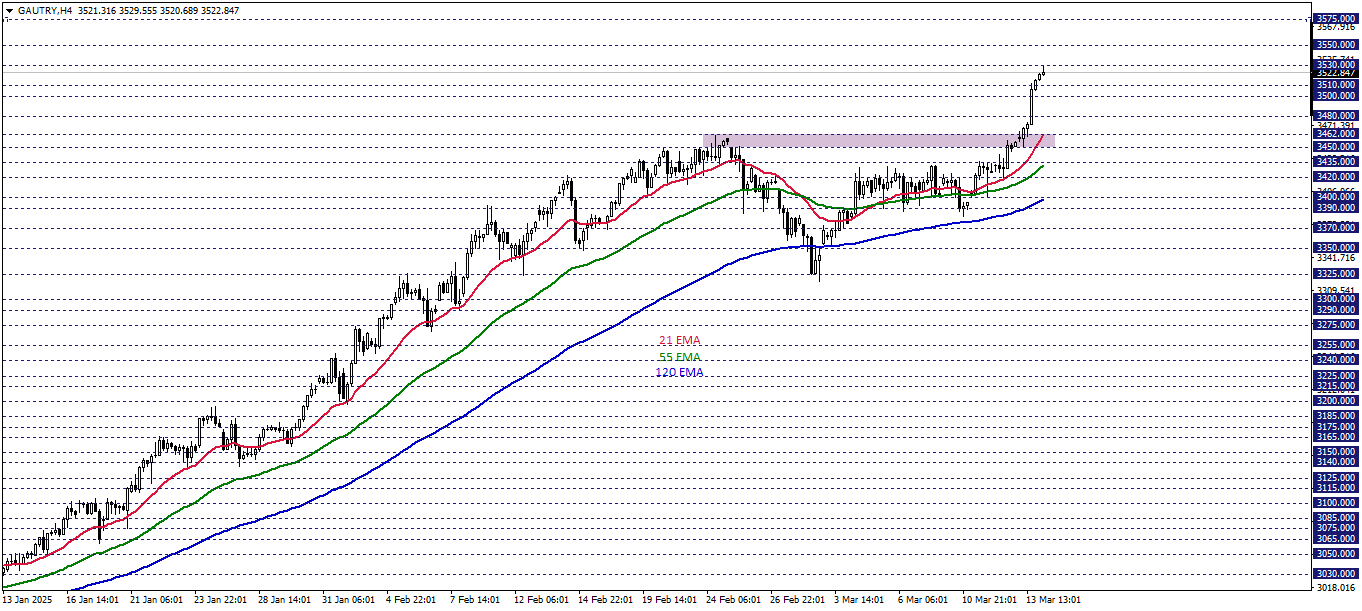
Task: Select the 3240.000 price level label
Action: 1336,360
